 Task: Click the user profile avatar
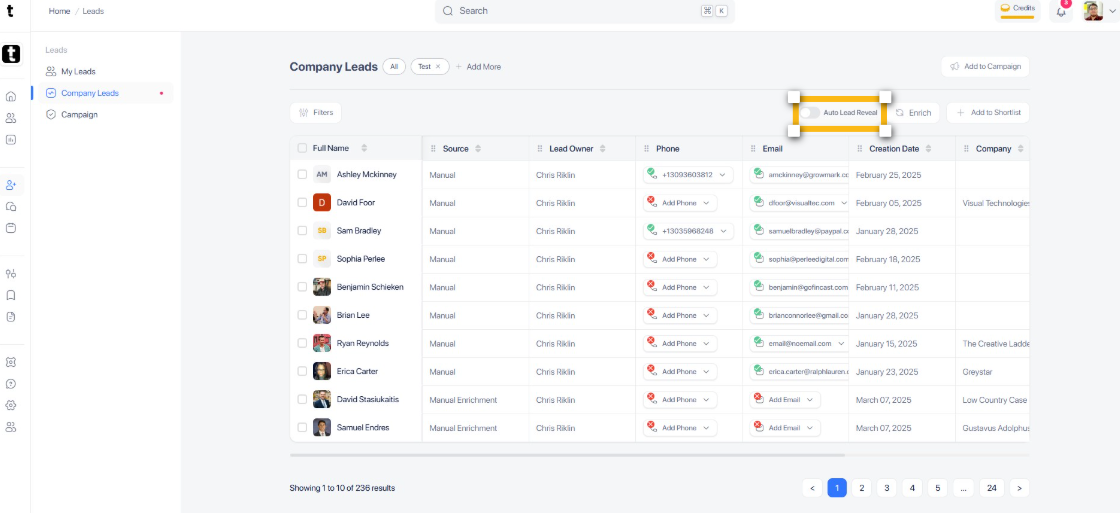1093,11
